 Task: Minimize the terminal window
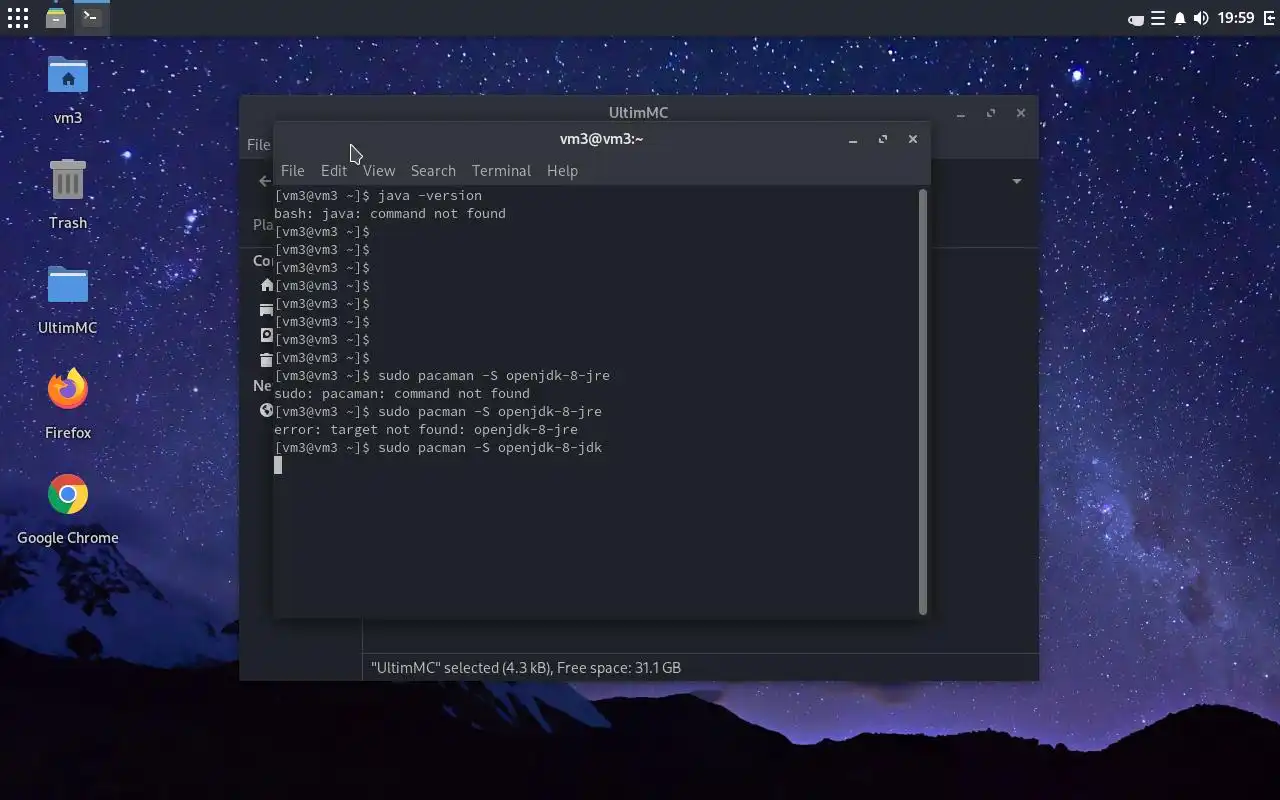(853, 140)
